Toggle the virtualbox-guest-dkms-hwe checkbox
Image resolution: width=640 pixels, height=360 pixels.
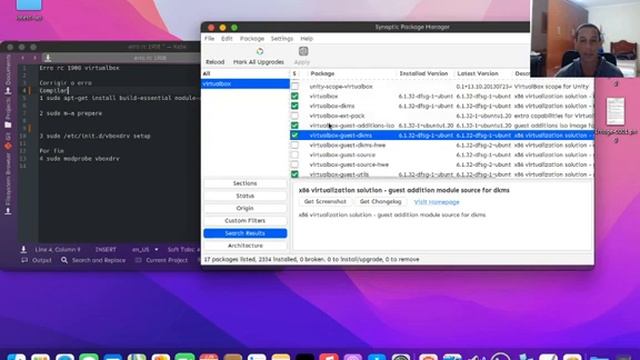(295, 145)
